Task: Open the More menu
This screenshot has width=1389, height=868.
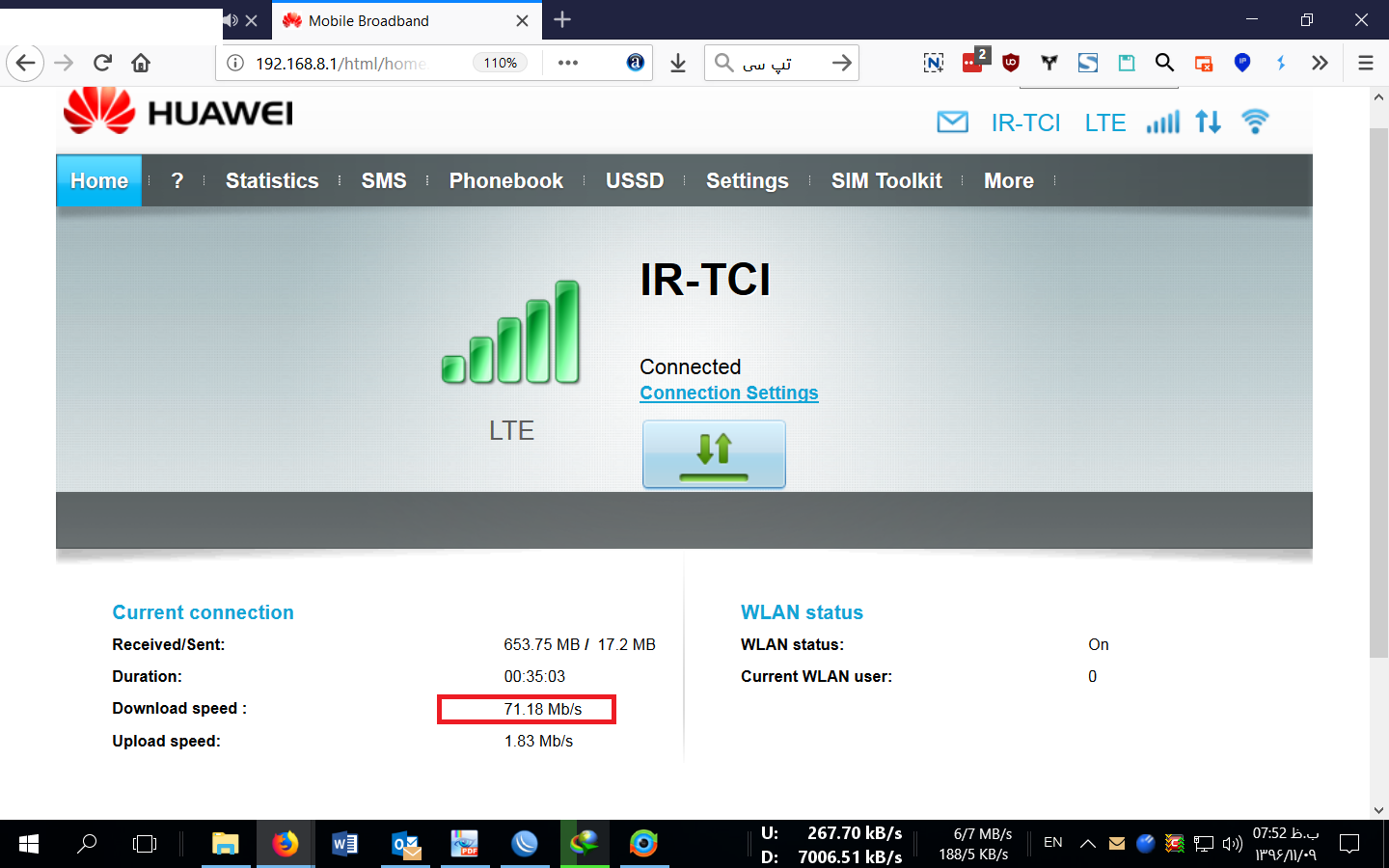Action: 1009,180
